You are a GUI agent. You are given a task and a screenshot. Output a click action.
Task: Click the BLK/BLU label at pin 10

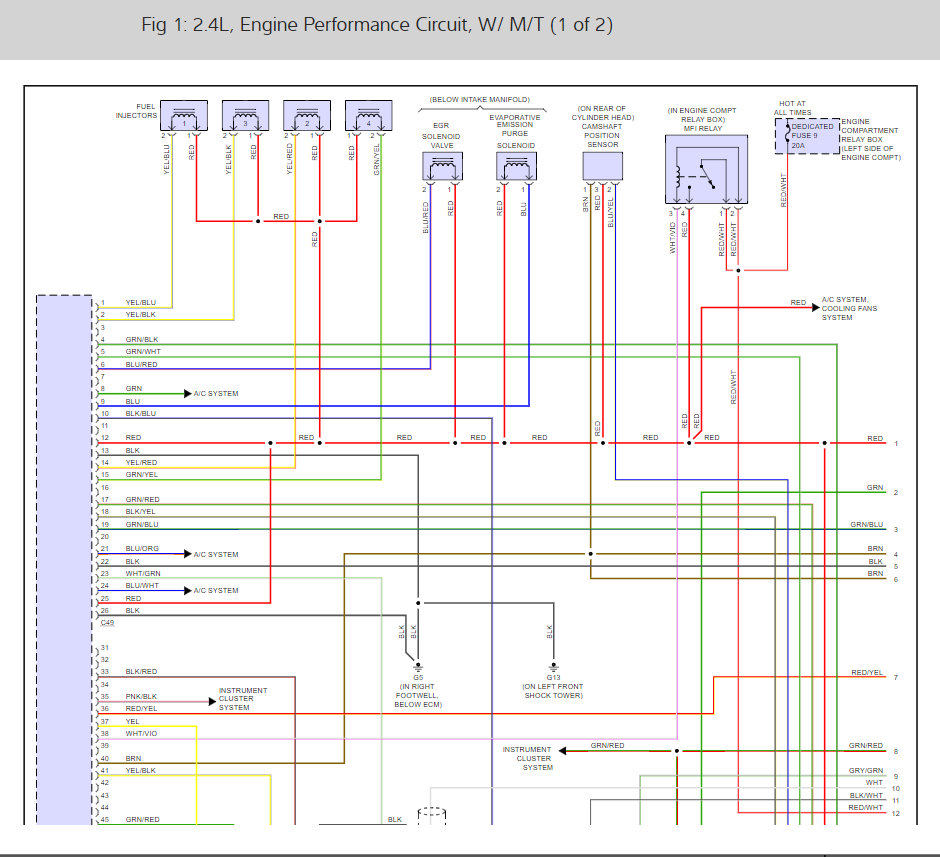[x=141, y=414]
